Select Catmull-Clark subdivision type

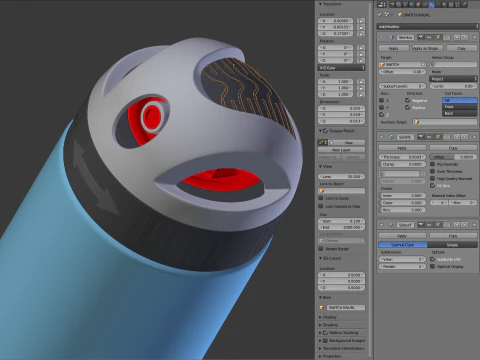(403, 245)
